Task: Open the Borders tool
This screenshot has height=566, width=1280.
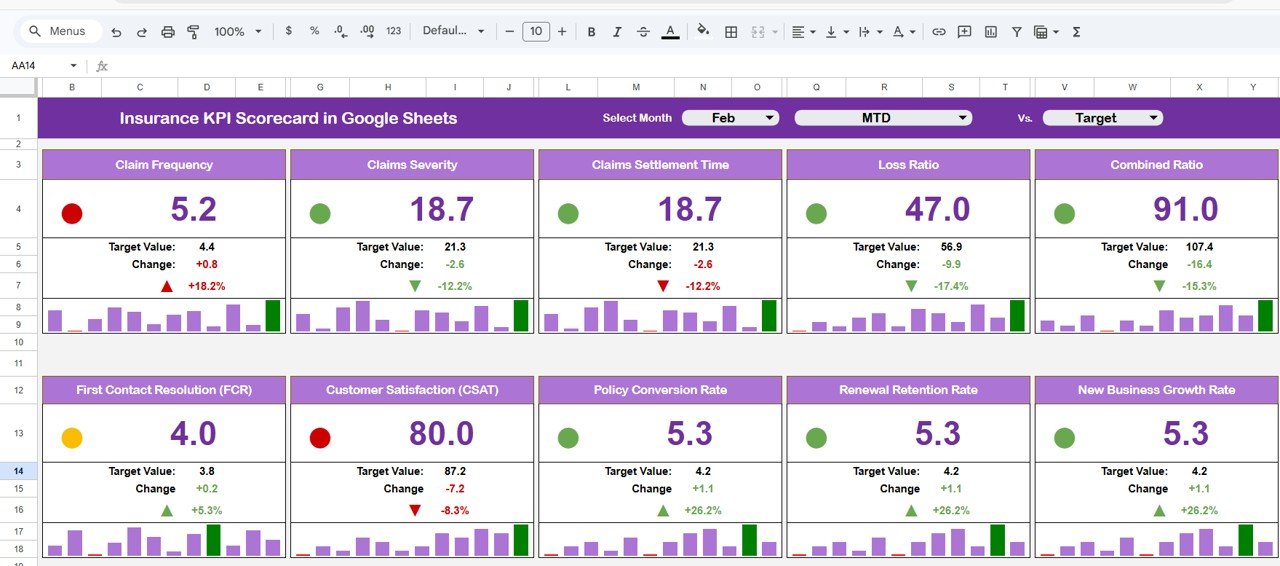Action: [x=731, y=32]
